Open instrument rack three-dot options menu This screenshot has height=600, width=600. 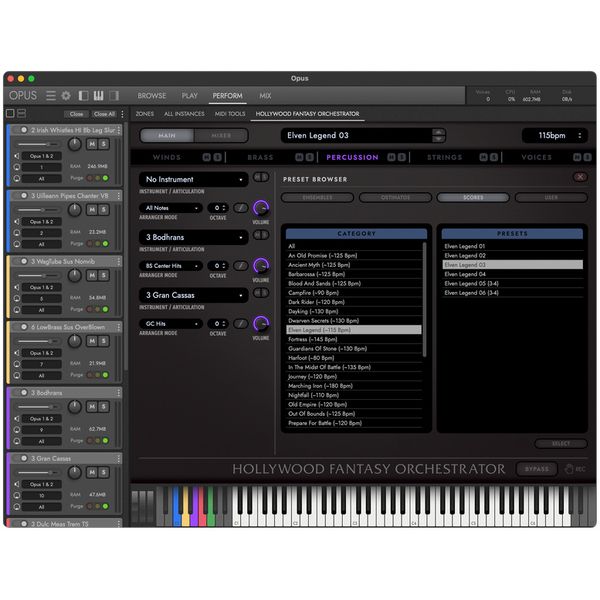pos(122,114)
